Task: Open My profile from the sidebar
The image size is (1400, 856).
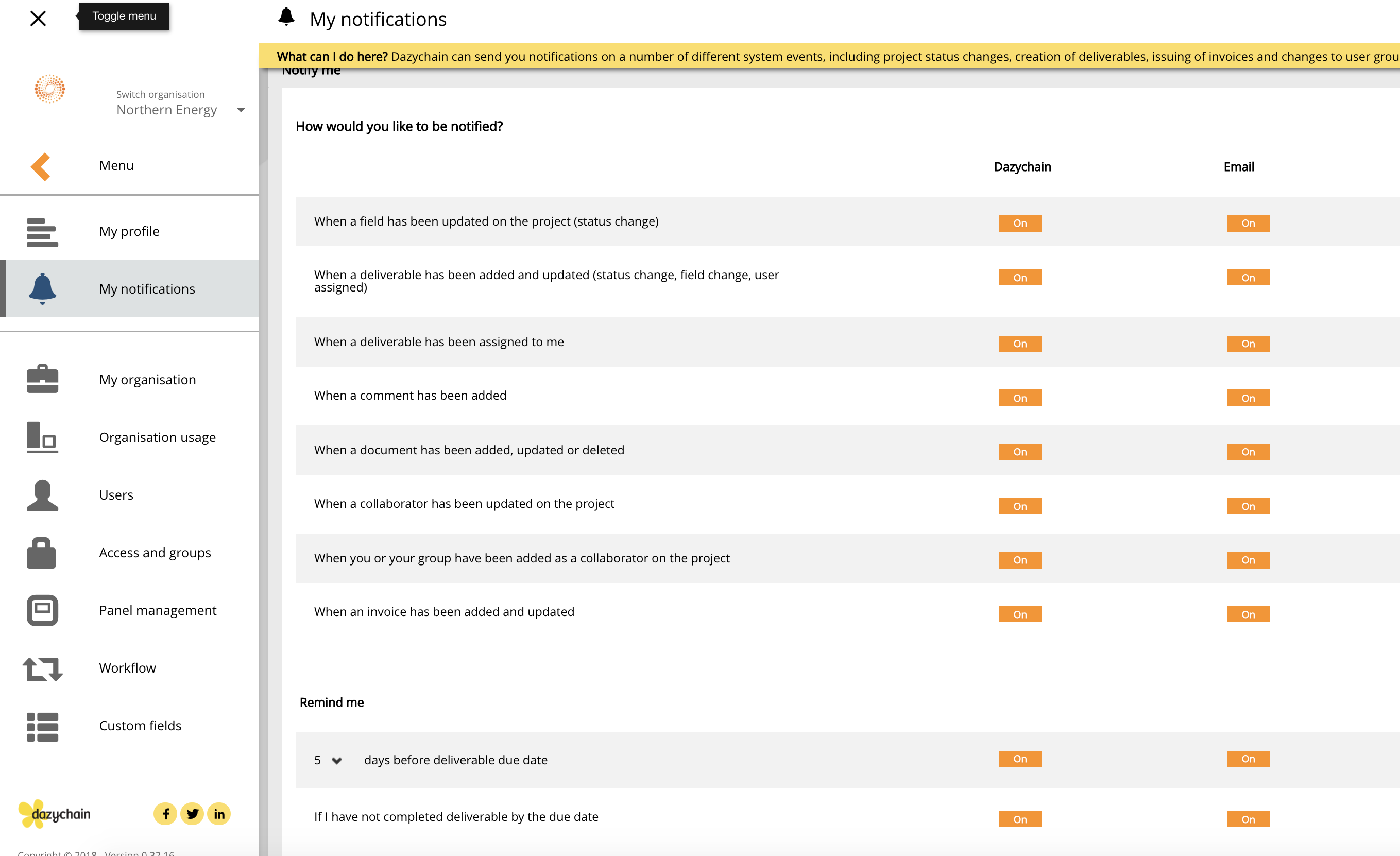Action: (x=129, y=231)
